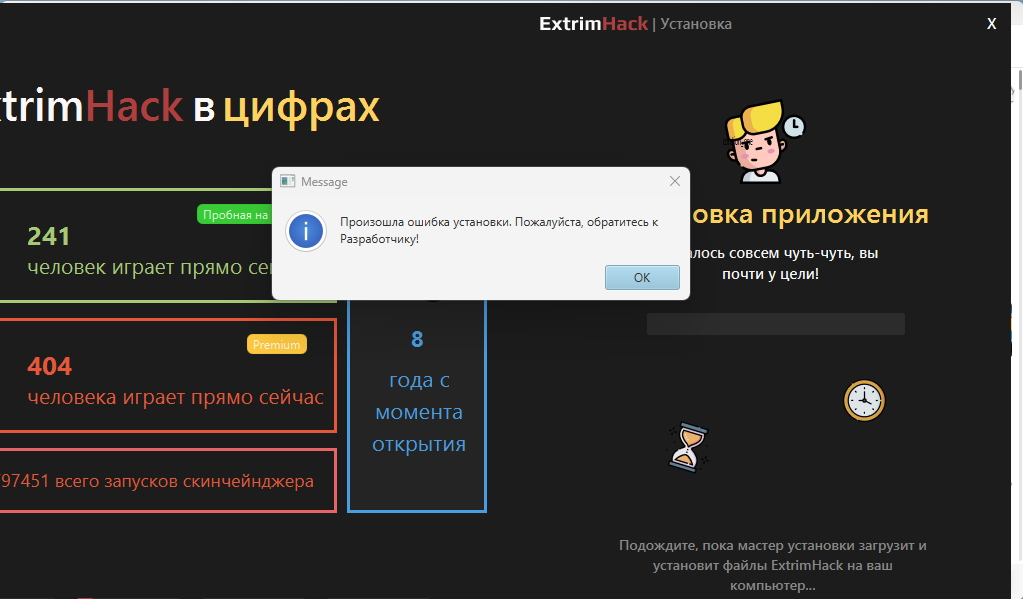Click the skinchanger launches count card

click(167, 481)
